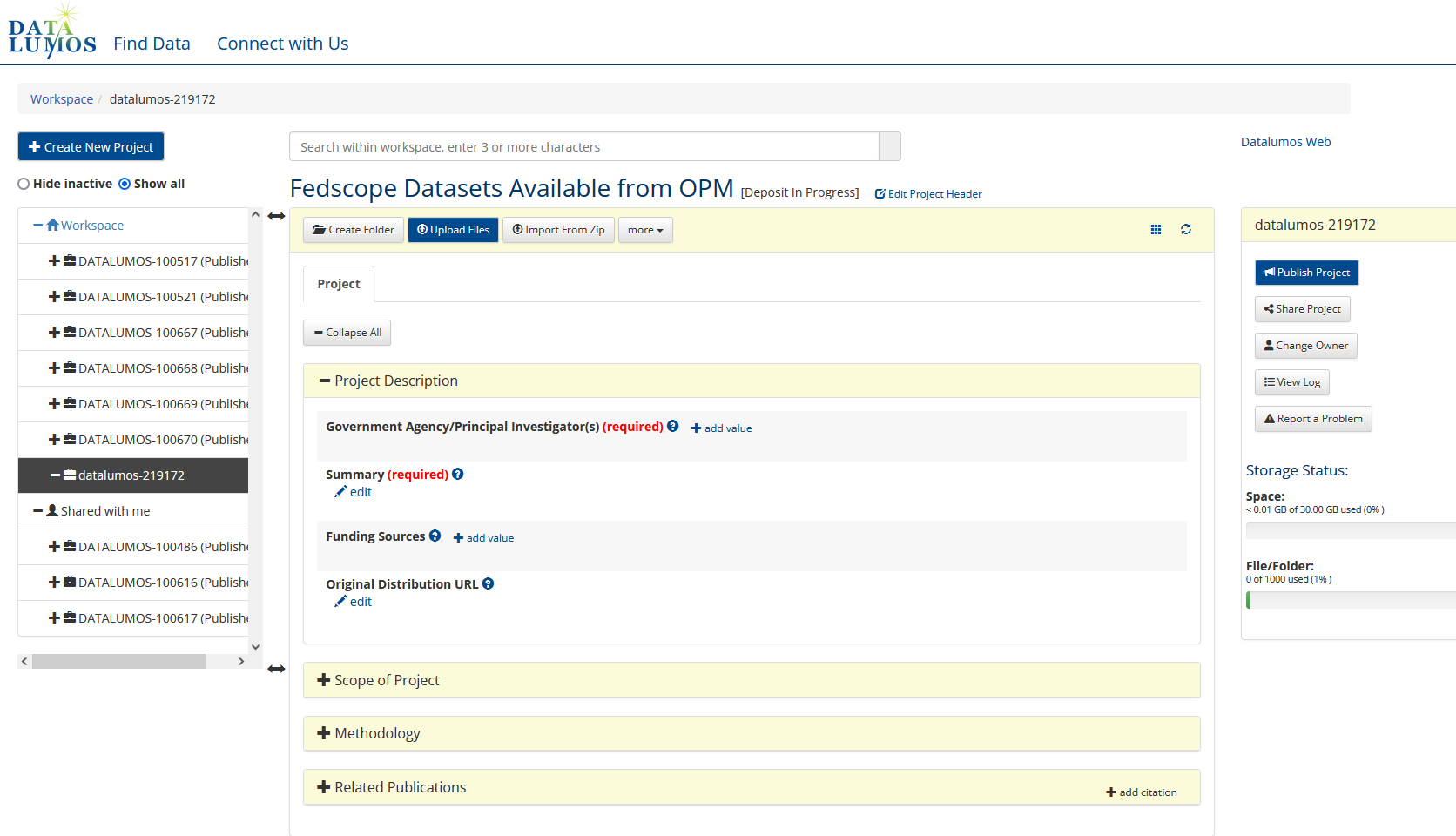Open the Summary field help icon
Viewport: 1456px width, 836px height.
point(458,474)
